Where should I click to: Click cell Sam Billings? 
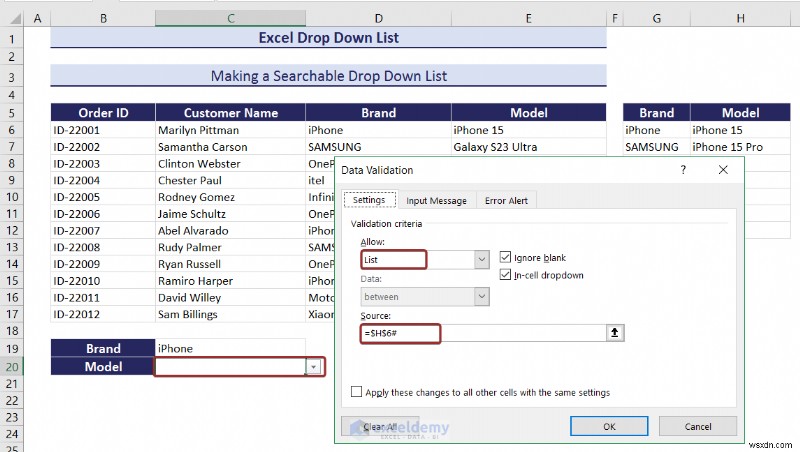pyautogui.click(x=231, y=314)
